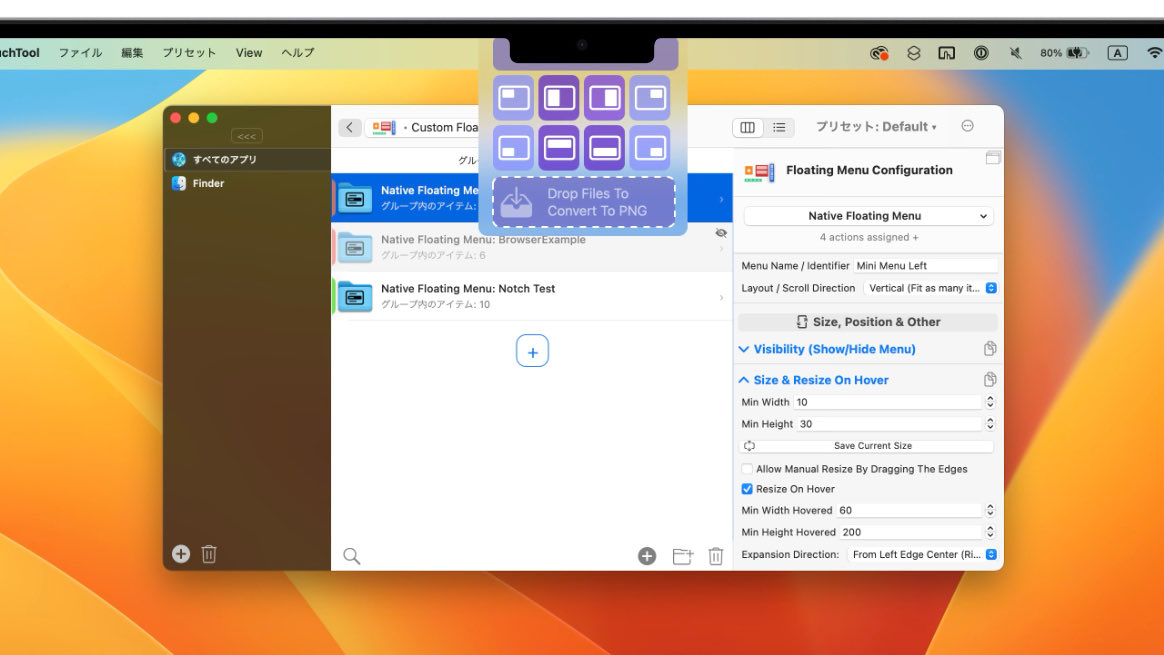The image size is (1164, 655).
Task: Open Size, Position & Other section
Action: coord(868,322)
